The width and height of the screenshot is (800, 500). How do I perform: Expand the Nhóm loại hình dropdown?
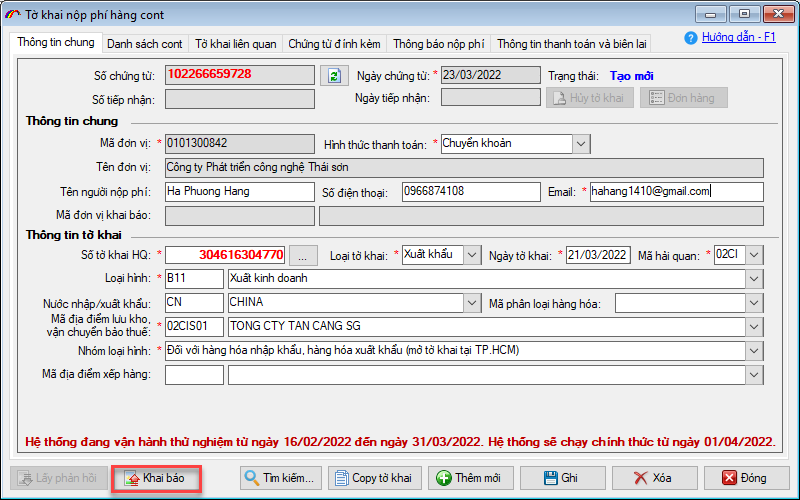coord(754,351)
